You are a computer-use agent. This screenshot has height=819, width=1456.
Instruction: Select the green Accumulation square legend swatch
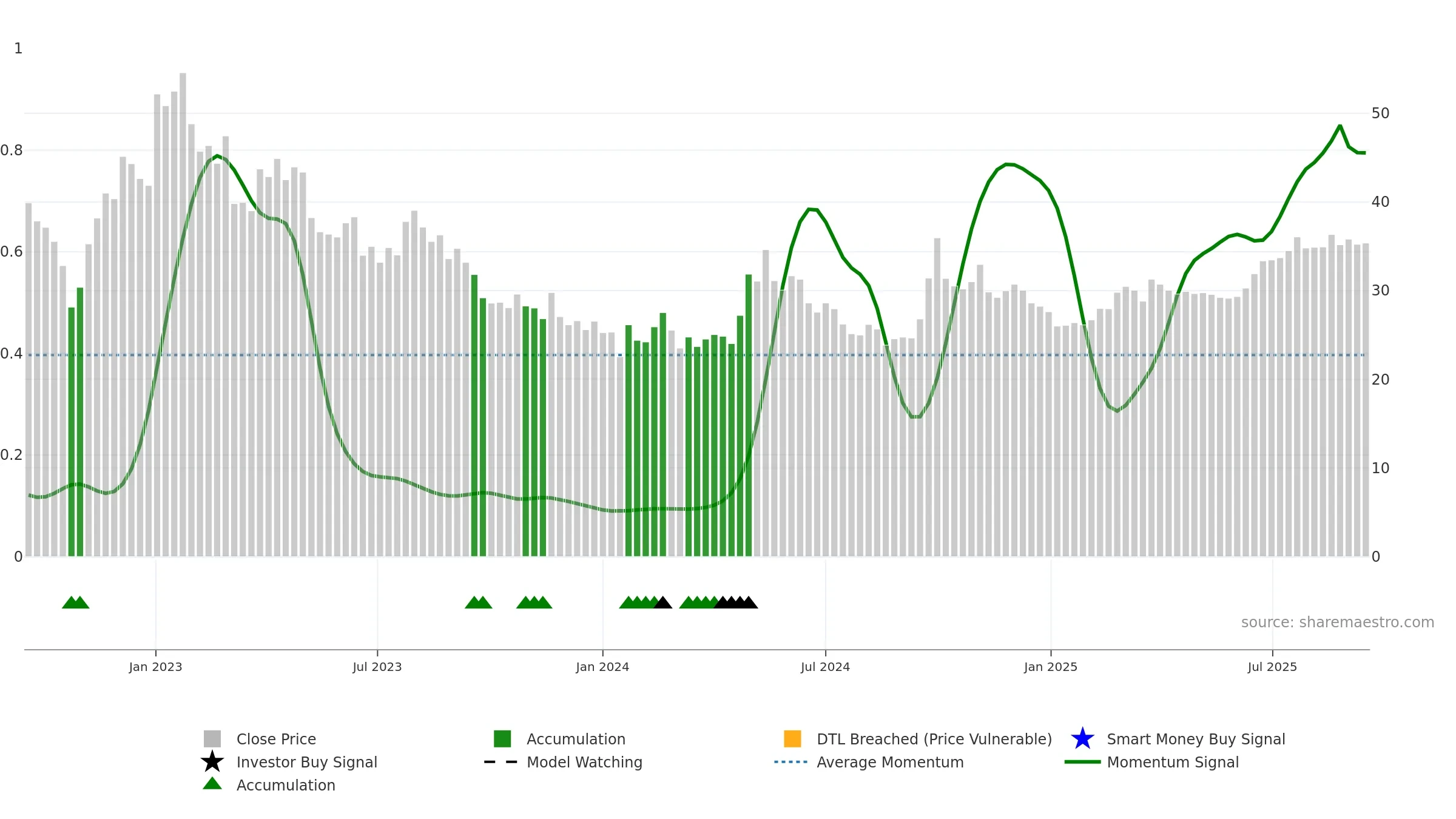tap(502, 739)
